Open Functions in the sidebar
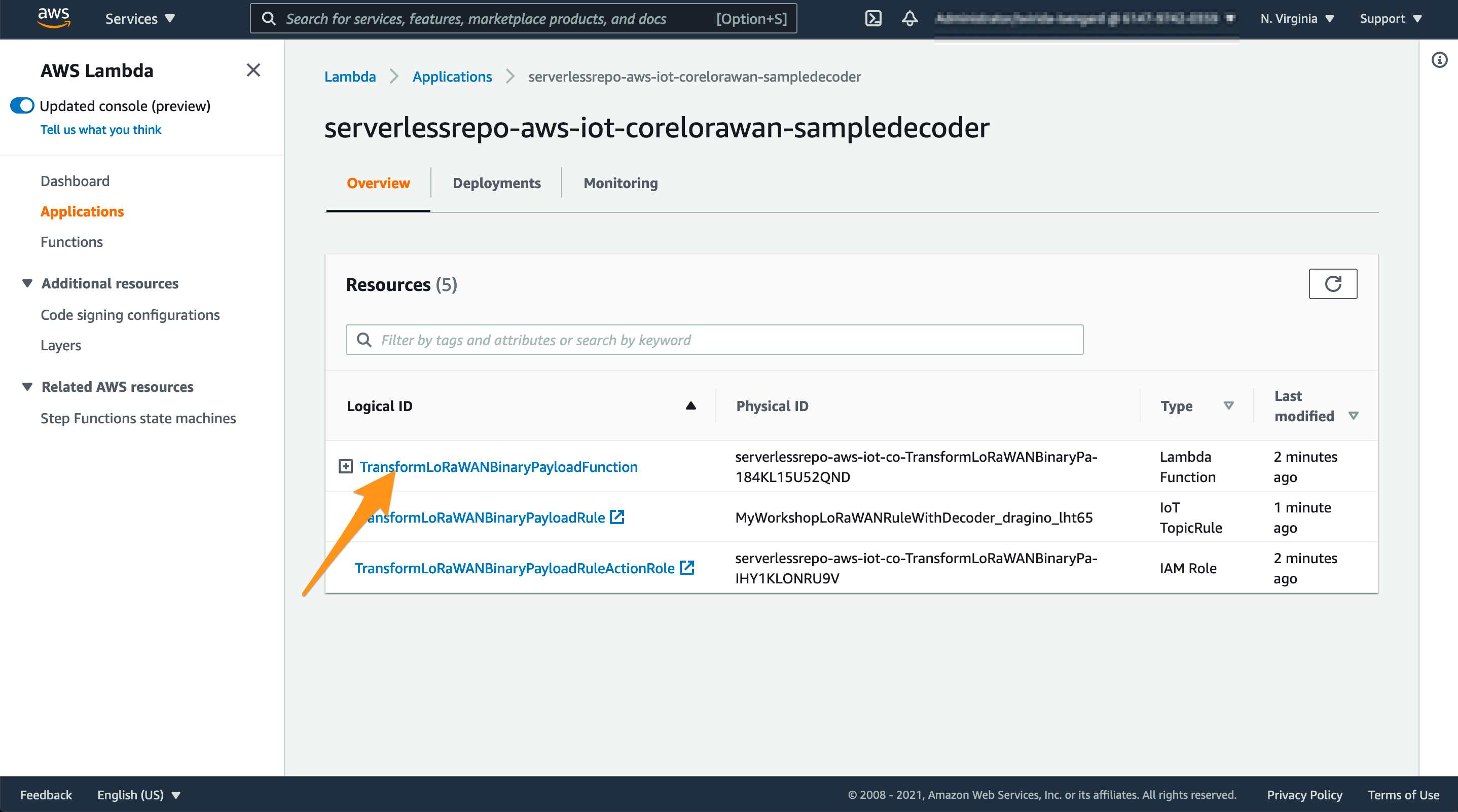Viewport: 1458px width, 812px height. tap(72, 242)
